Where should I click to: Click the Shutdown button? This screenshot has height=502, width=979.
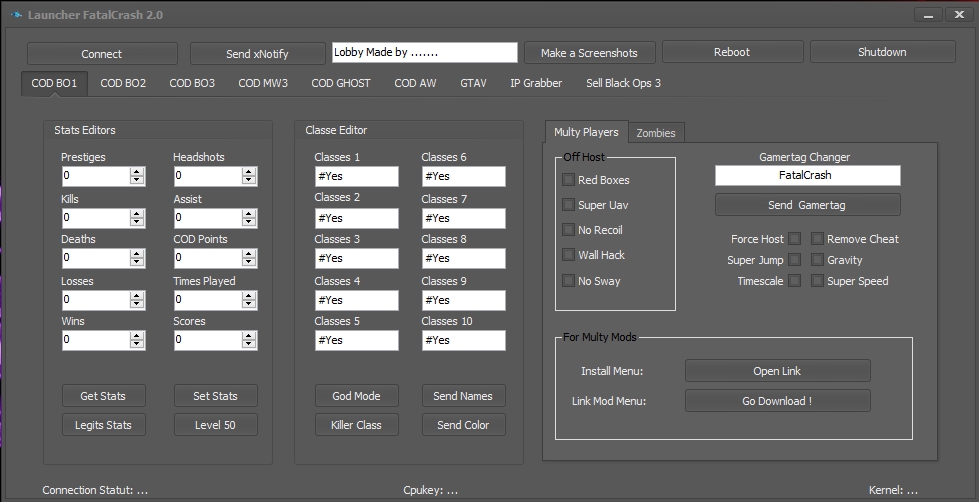(x=882, y=52)
